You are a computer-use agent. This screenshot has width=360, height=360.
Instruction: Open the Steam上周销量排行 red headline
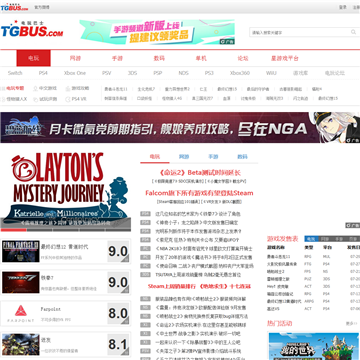coord(199,286)
